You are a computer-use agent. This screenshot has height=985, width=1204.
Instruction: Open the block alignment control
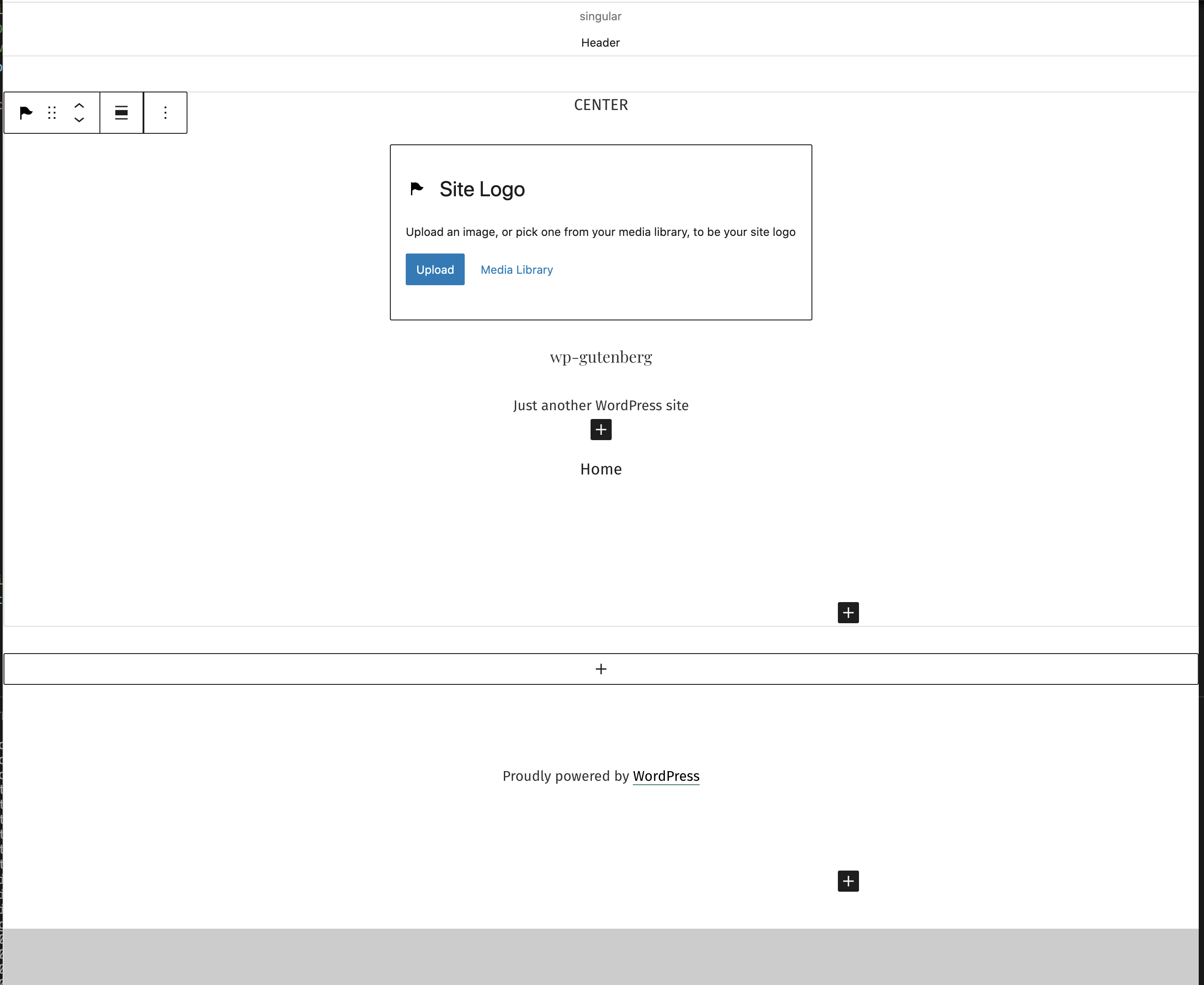[x=121, y=113]
